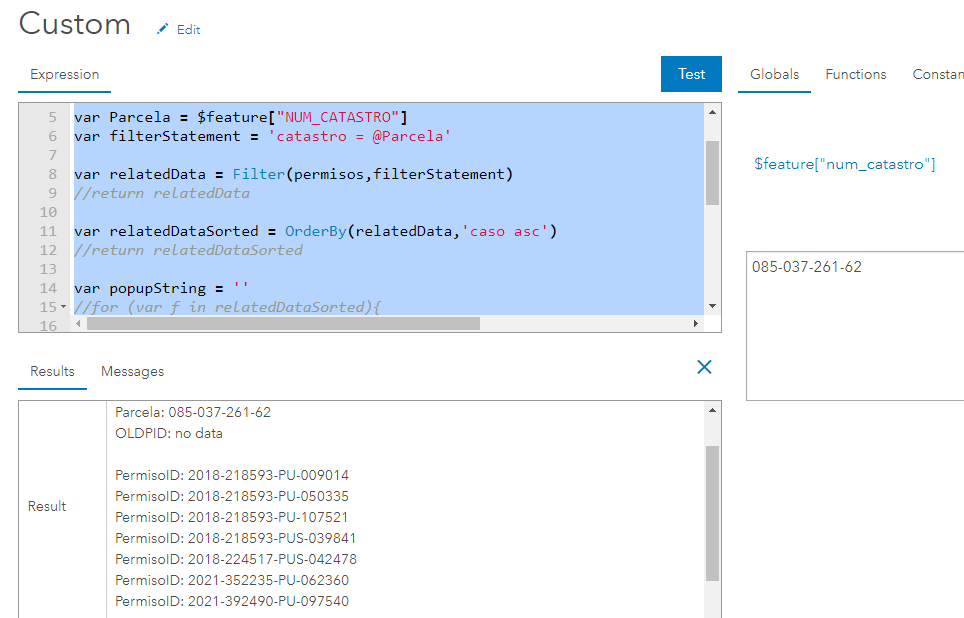Click the pencil Edit icon beside Custom
This screenshot has height=618, width=964.
[162, 29]
